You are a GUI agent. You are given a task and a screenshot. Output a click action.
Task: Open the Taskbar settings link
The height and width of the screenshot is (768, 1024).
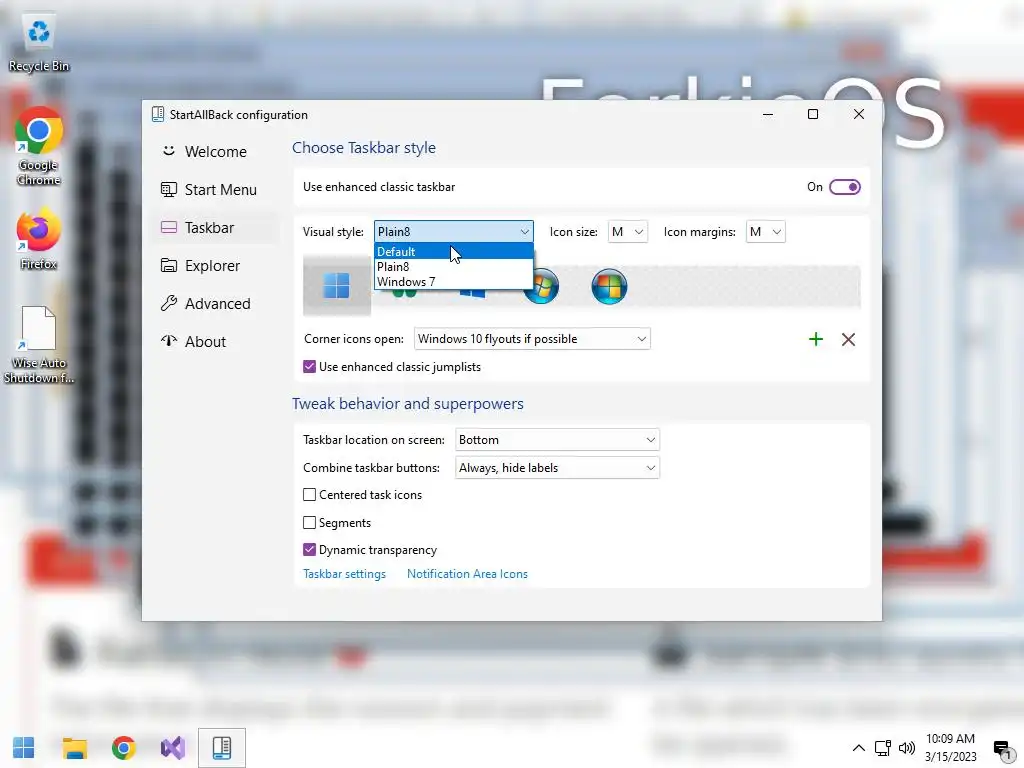(344, 574)
